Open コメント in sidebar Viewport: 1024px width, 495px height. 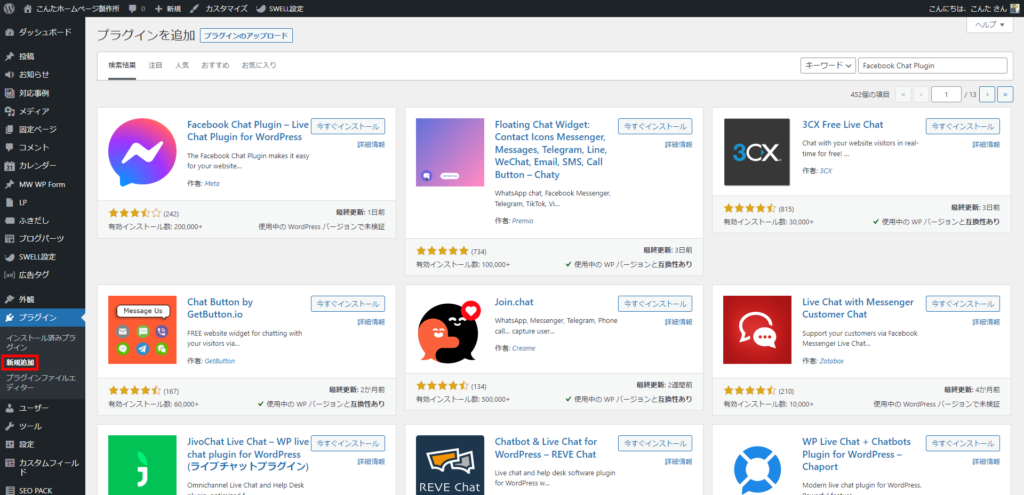pyautogui.click(x=42, y=148)
